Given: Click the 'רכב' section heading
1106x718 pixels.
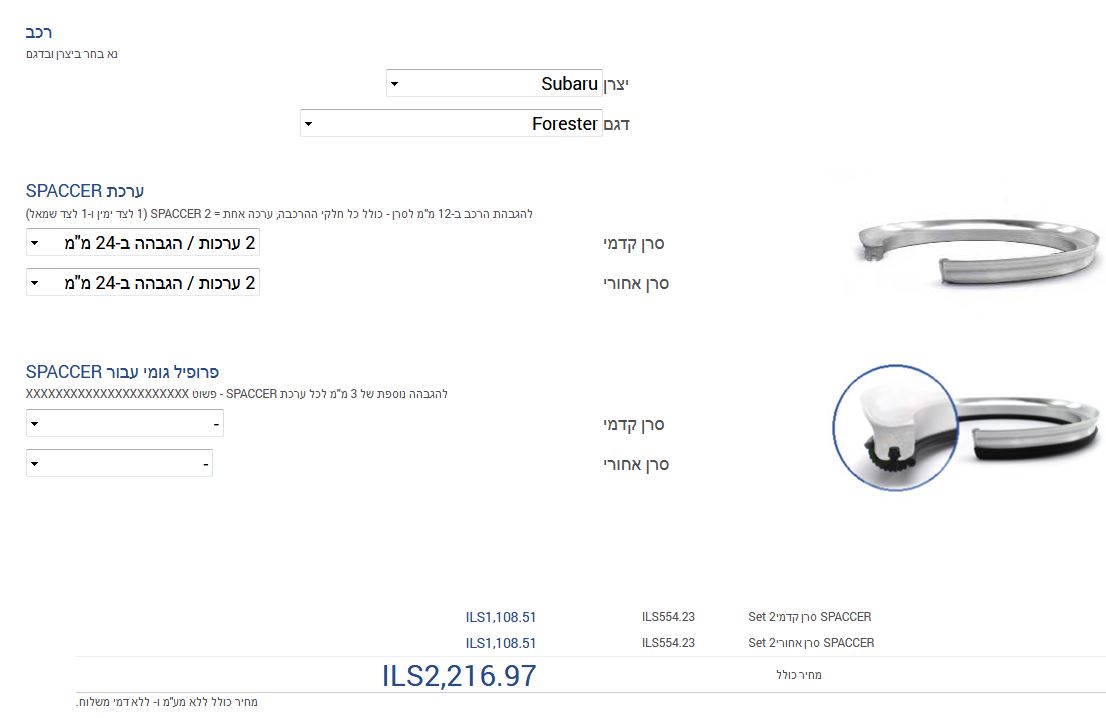Looking at the screenshot, I should (x=38, y=33).
